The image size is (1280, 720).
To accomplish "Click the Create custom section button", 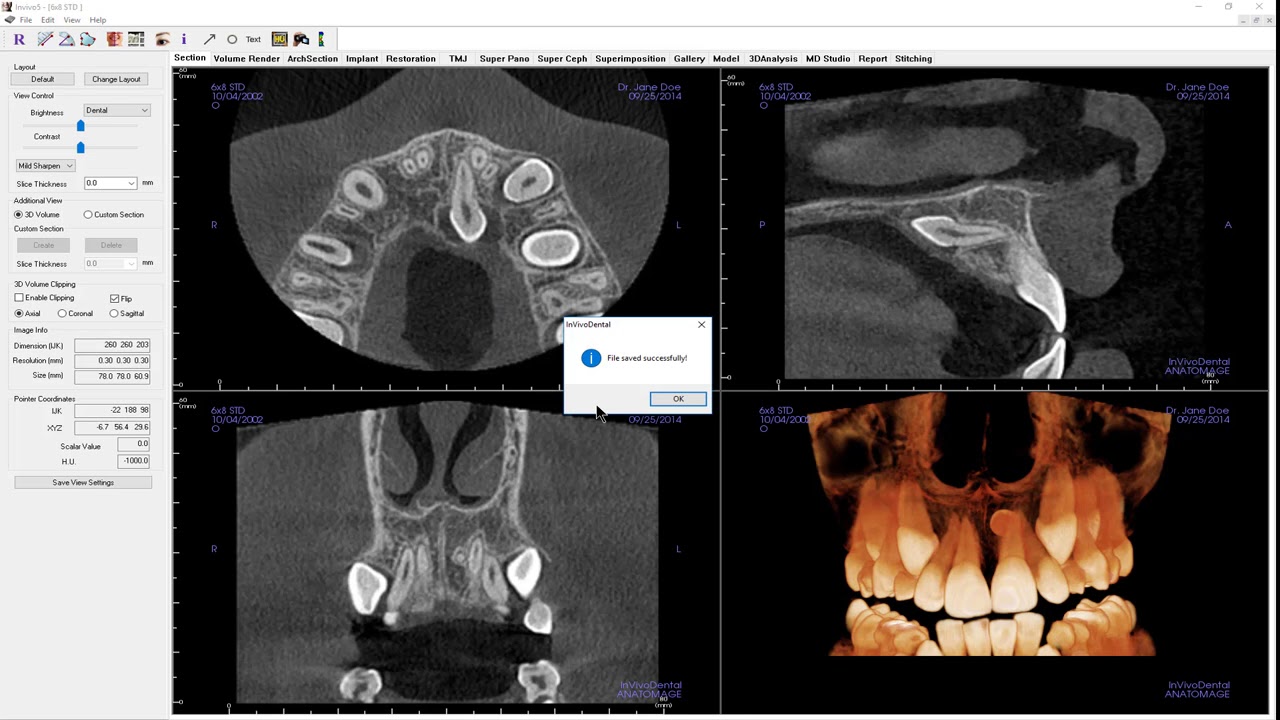I will tap(44, 245).
